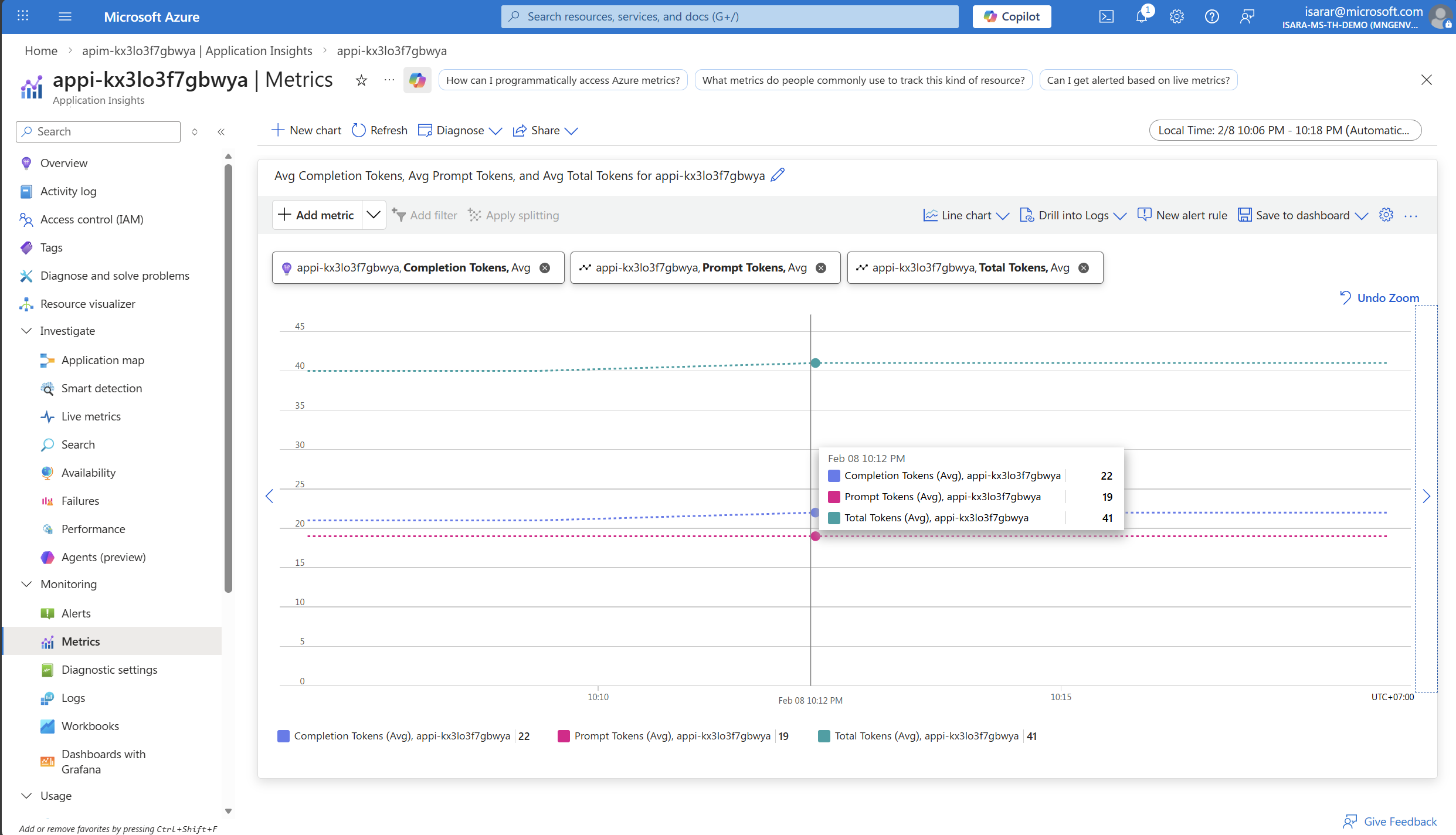The width and height of the screenshot is (1456, 835).
Task: Open the Add metric dropdown arrow
Action: click(x=374, y=215)
